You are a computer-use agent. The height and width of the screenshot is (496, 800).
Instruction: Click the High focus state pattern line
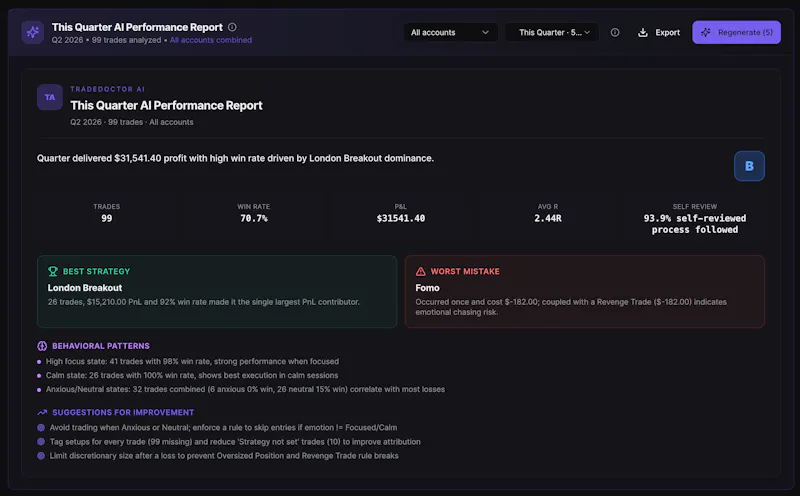pos(192,361)
